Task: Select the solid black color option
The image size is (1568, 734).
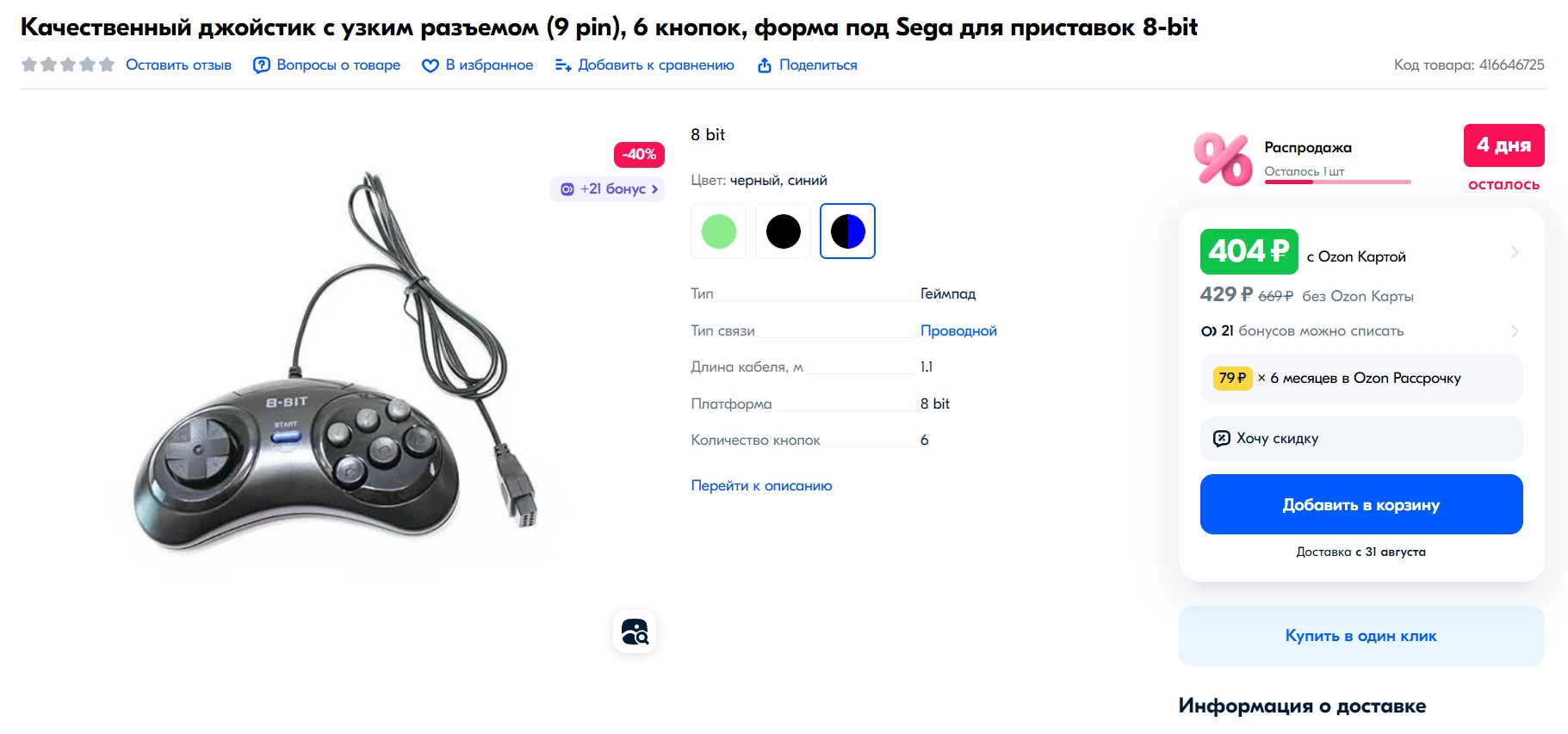Action: pyautogui.click(x=784, y=231)
